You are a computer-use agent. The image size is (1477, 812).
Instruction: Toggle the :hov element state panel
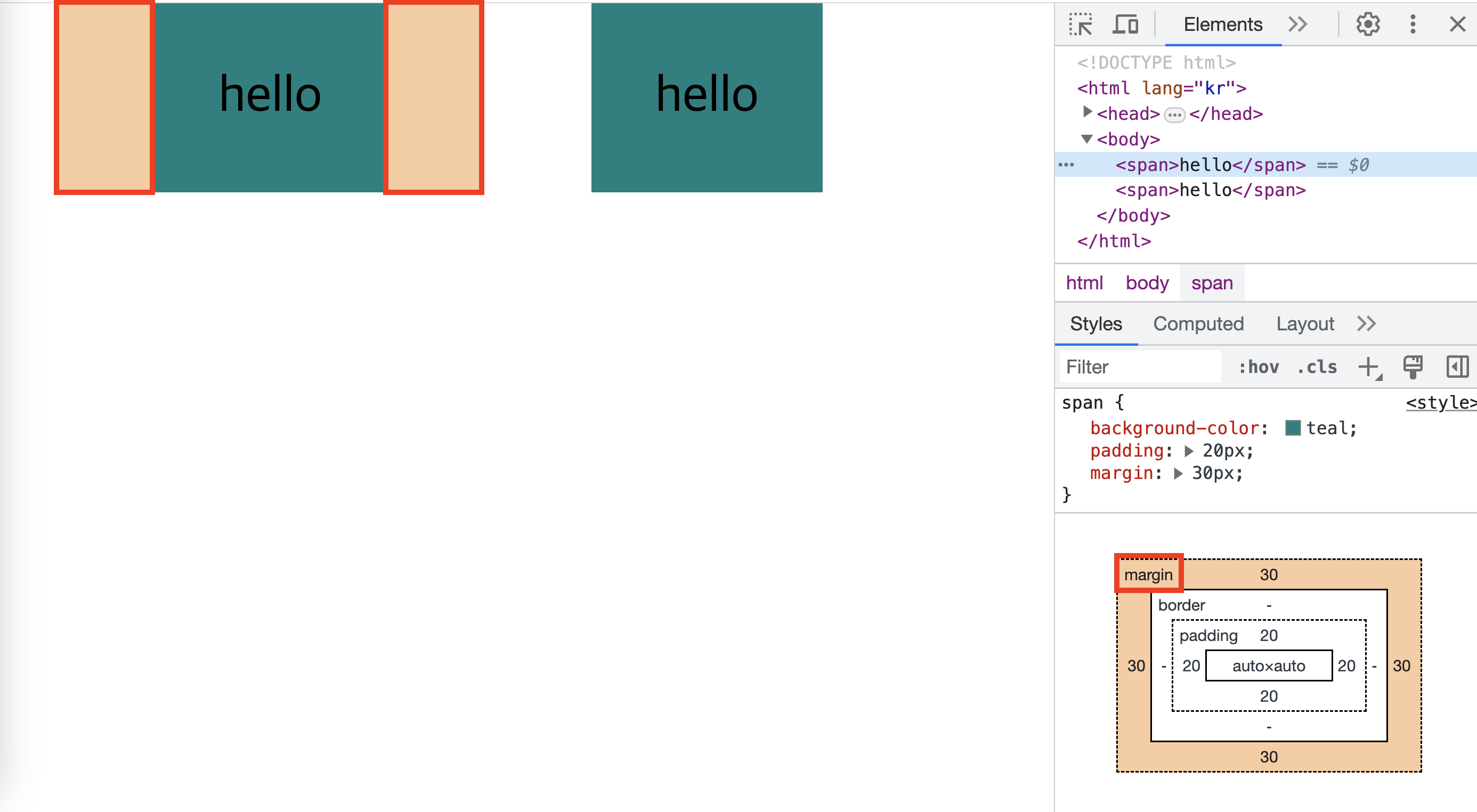(x=1259, y=367)
